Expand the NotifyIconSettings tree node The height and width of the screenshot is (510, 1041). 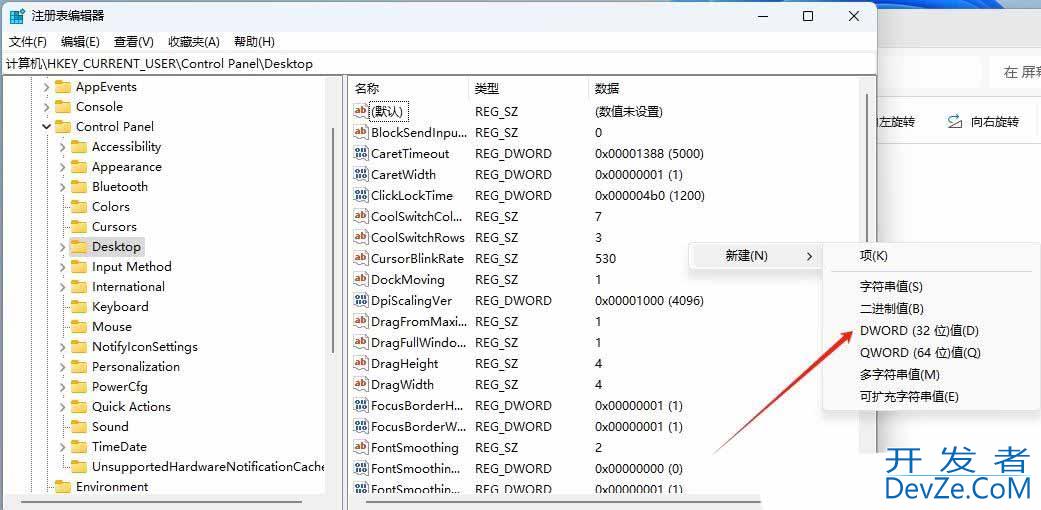(x=62, y=347)
